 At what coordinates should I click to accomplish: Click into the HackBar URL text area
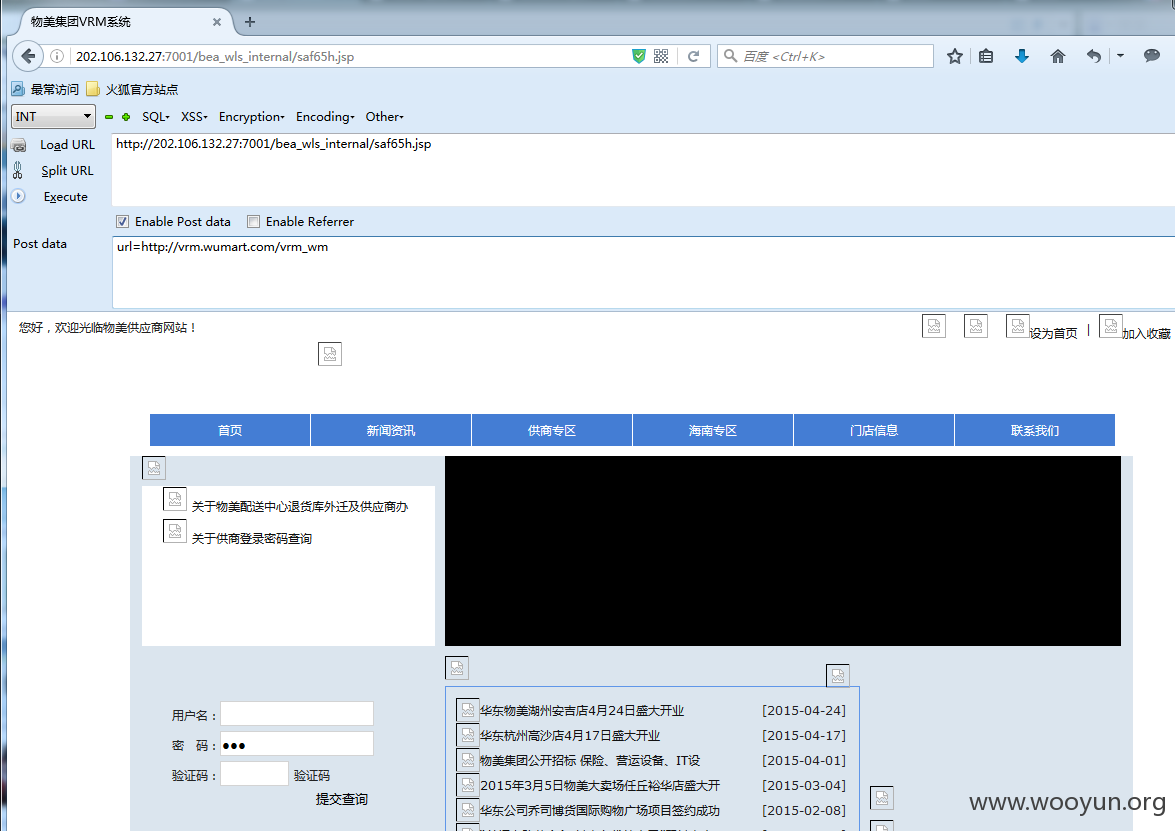tap(643, 170)
